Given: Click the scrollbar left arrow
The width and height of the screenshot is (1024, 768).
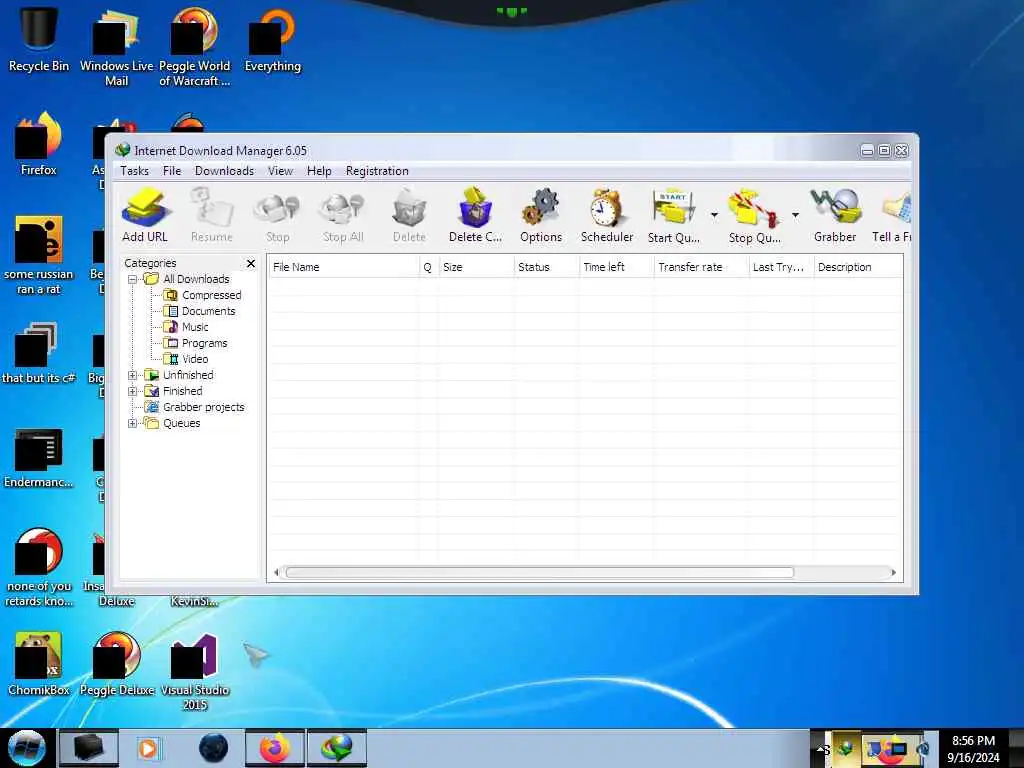Looking at the screenshot, I should 276,573.
